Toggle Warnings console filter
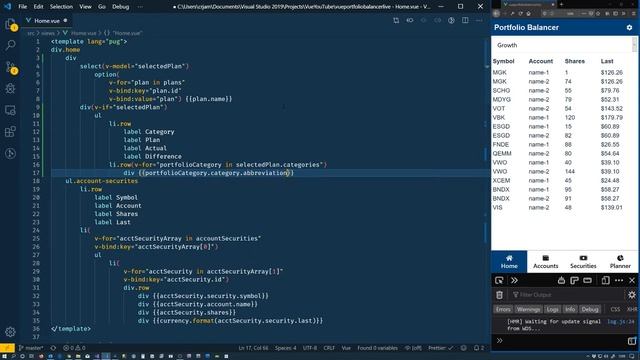 [x=528, y=309]
